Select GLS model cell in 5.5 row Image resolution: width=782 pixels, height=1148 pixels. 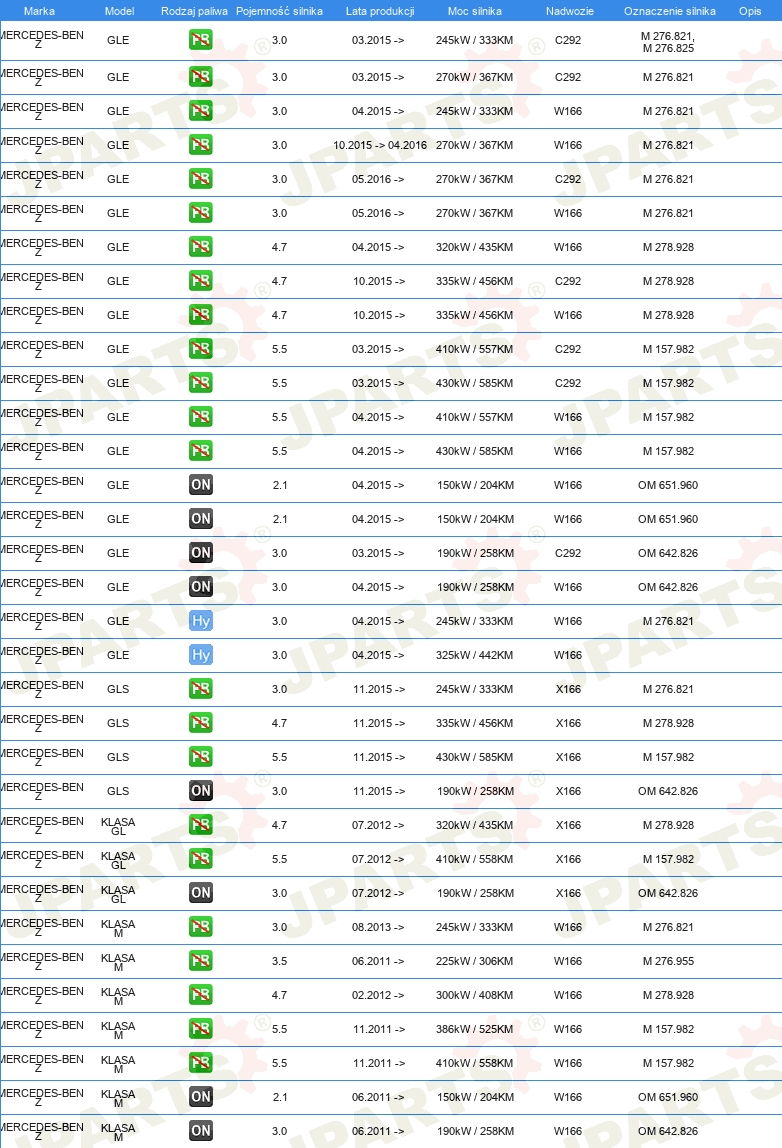118,757
